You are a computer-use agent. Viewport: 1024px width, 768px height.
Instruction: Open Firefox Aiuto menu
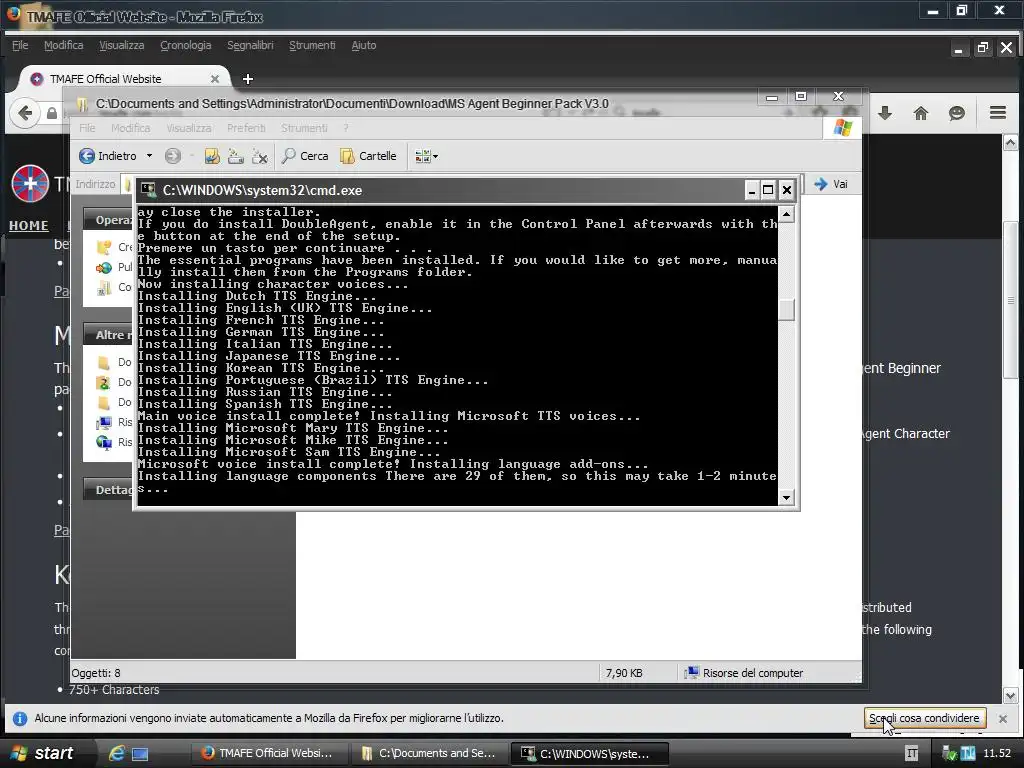364,45
